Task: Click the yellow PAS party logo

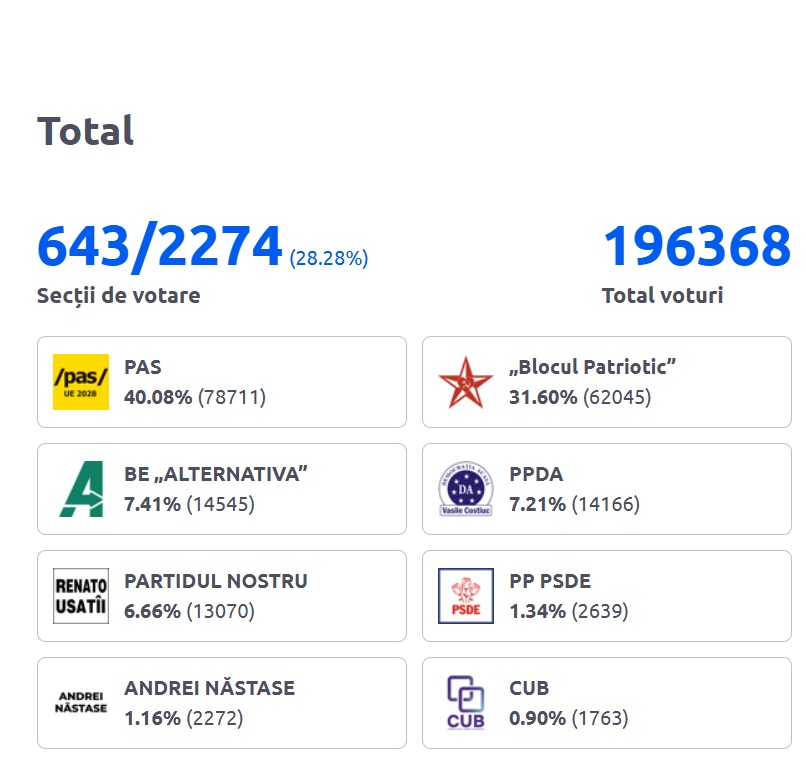Action: [81, 382]
